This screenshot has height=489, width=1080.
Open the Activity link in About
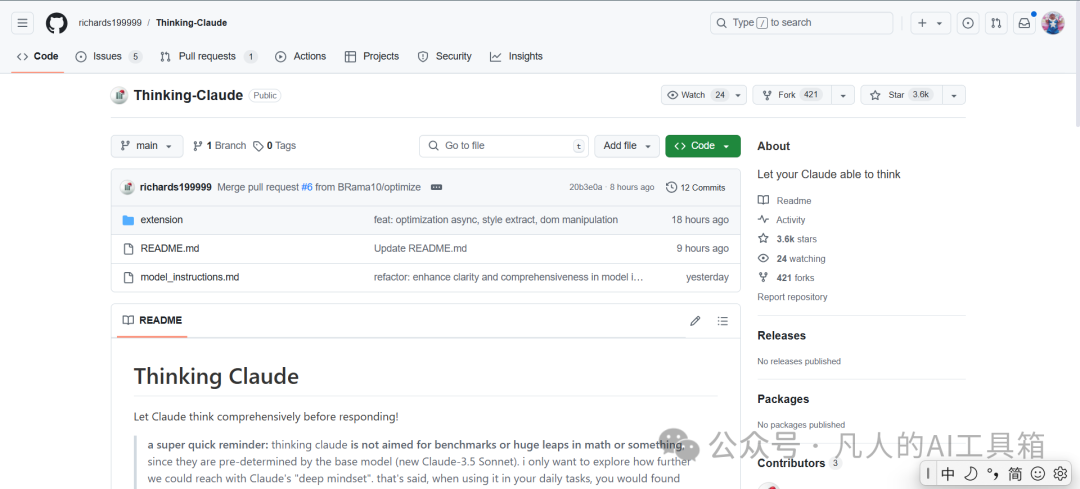(781, 220)
